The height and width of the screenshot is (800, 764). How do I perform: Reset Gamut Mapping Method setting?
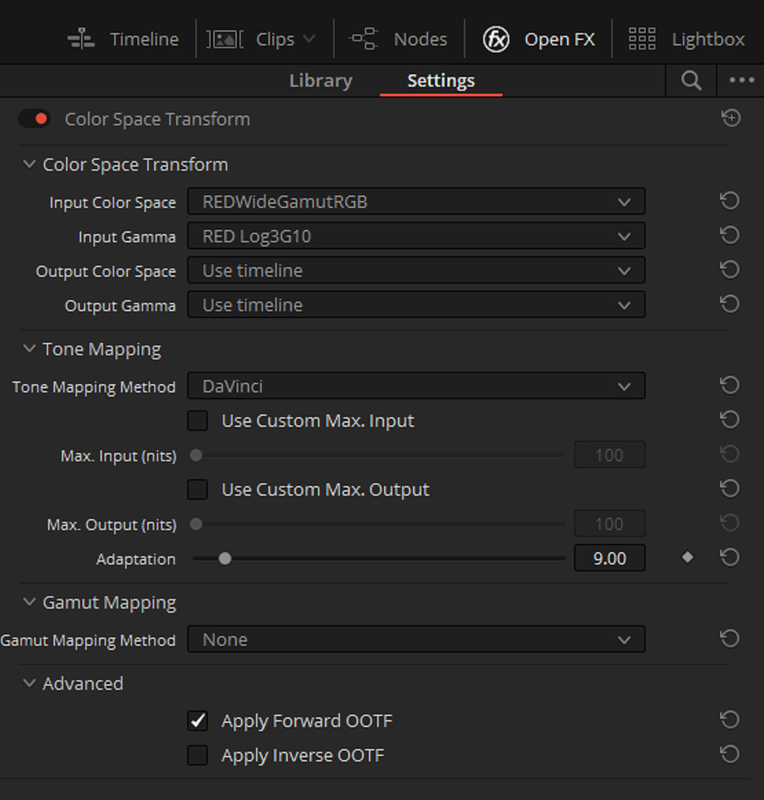pyautogui.click(x=729, y=638)
